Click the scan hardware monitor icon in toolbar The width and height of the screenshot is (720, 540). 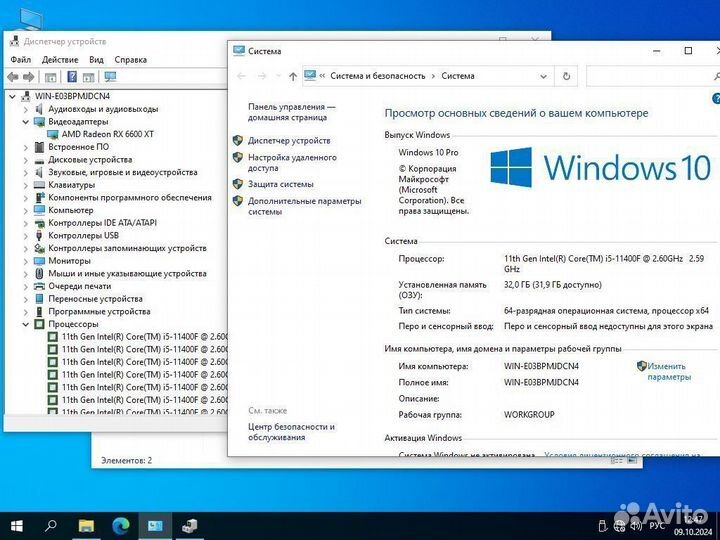tap(110, 77)
